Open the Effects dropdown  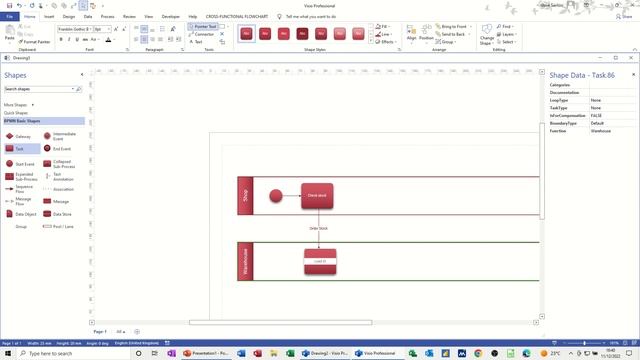coord(386,42)
